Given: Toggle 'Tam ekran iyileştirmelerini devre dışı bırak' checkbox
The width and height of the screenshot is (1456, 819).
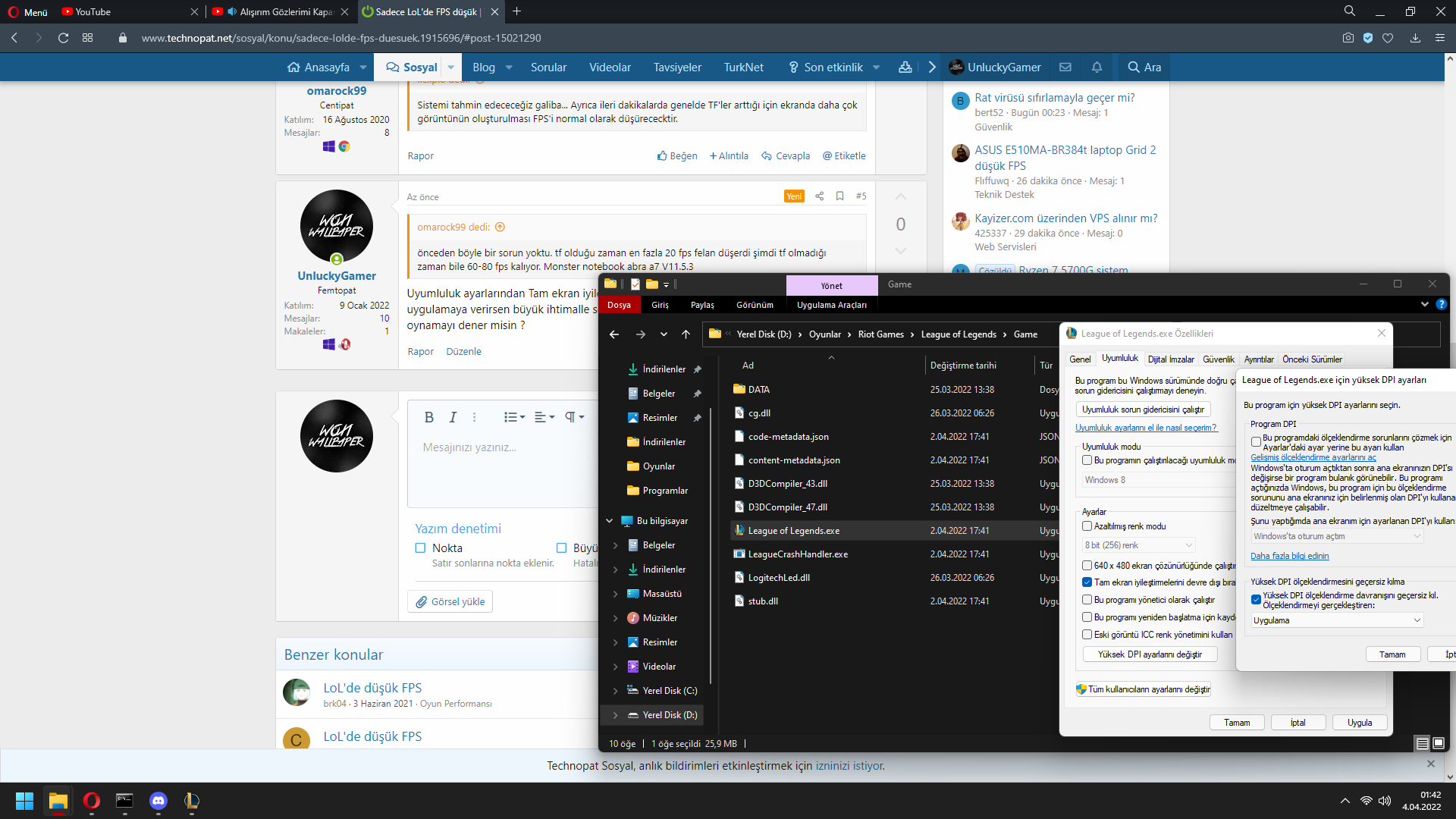Looking at the screenshot, I should pyautogui.click(x=1087, y=582).
